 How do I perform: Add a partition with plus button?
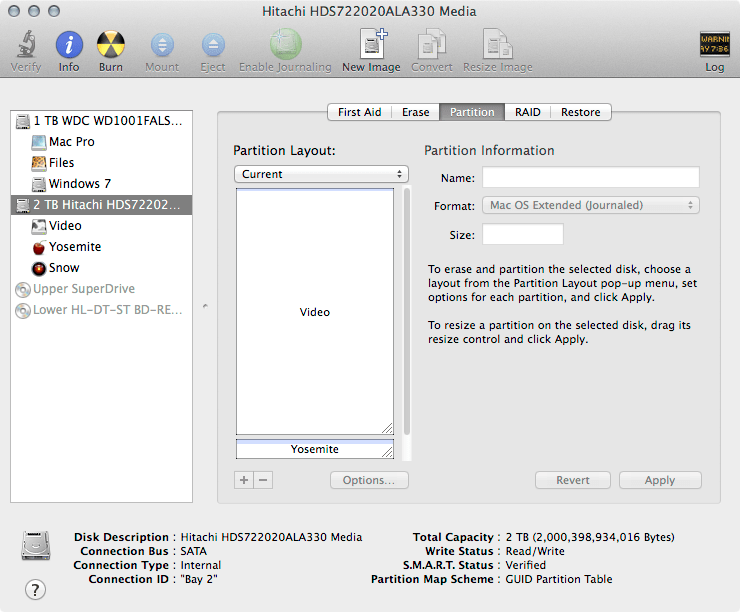tap(244, 480)
